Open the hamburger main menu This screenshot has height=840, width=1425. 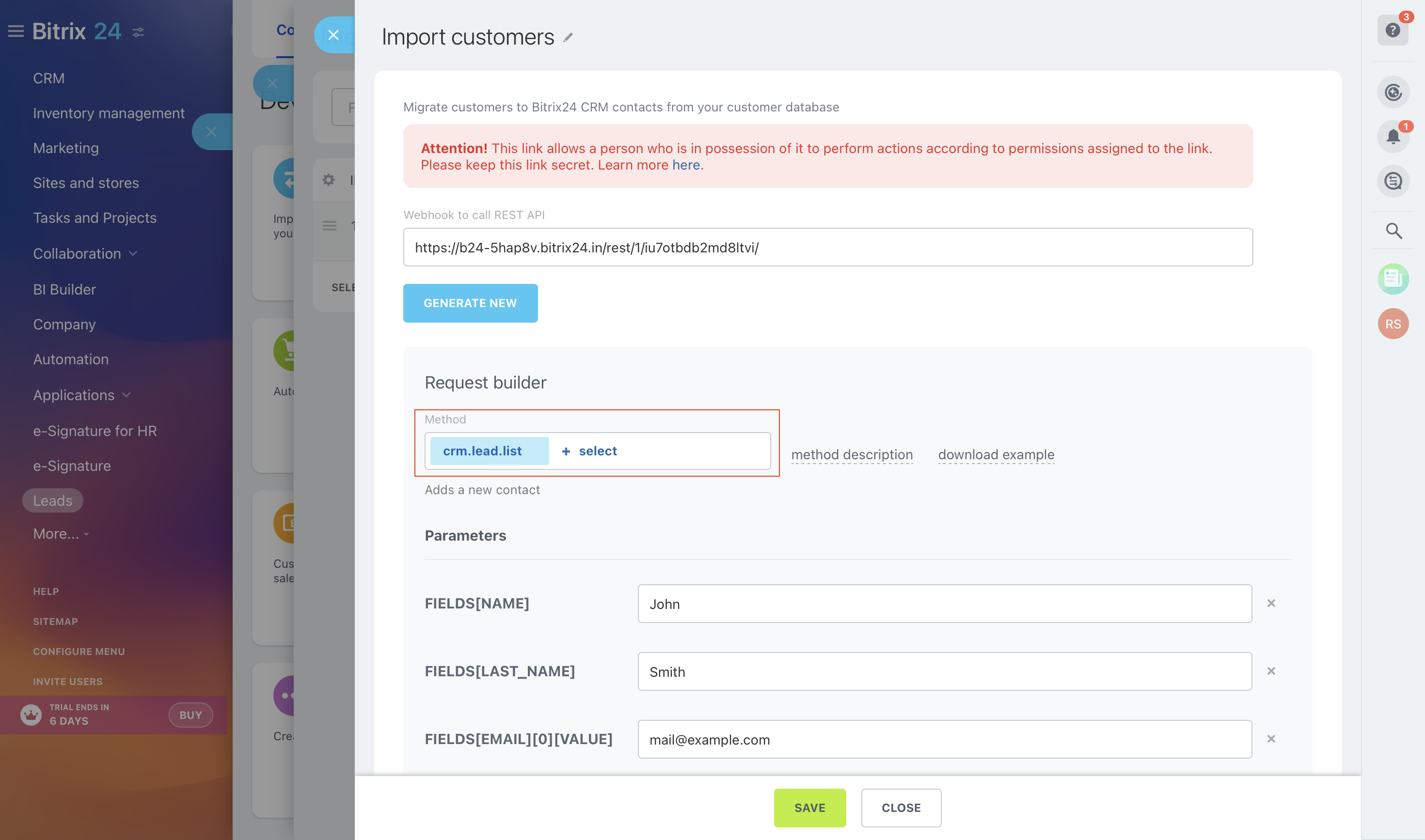[16, 31]
